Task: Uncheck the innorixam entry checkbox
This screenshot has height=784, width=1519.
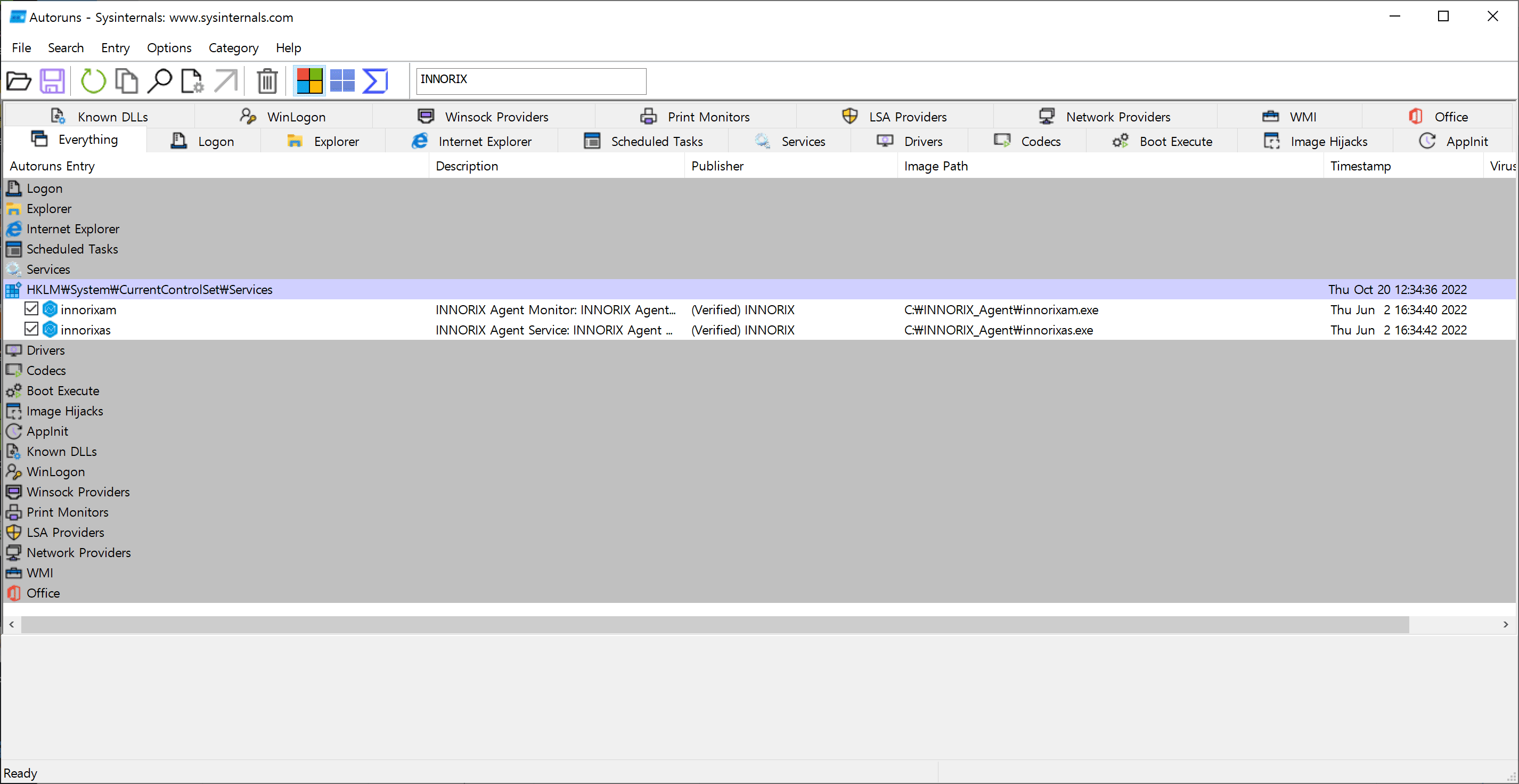Action: [x=31, y=309]
